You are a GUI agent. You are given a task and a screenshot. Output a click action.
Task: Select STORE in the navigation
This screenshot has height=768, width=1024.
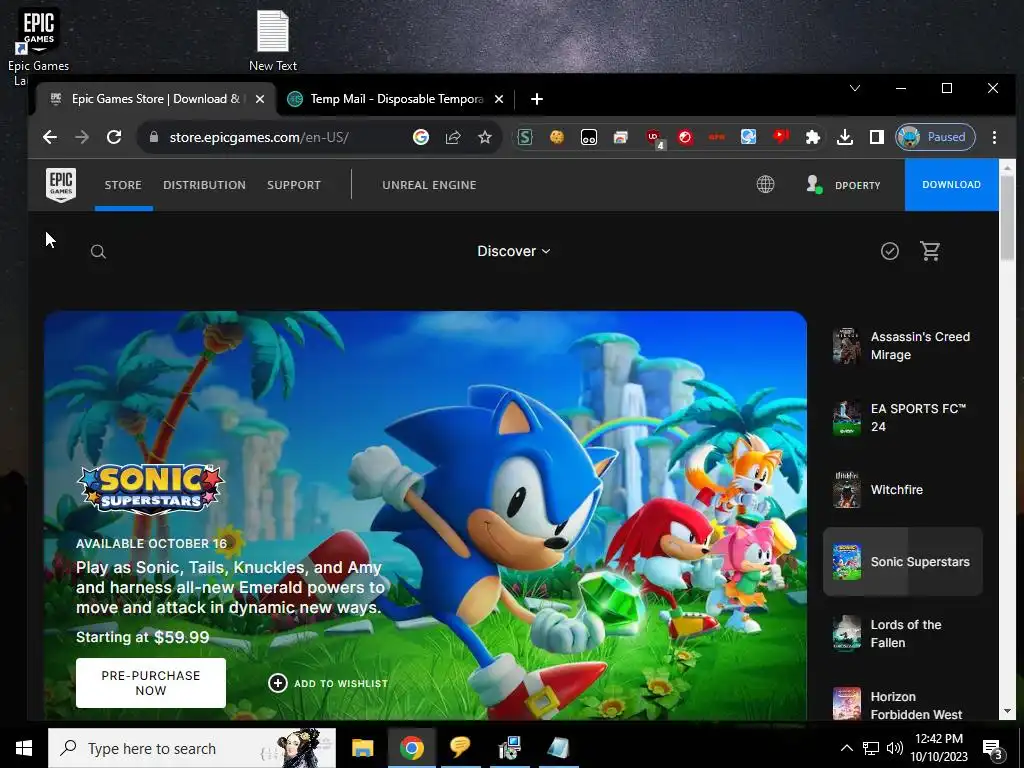coord(123,185)
